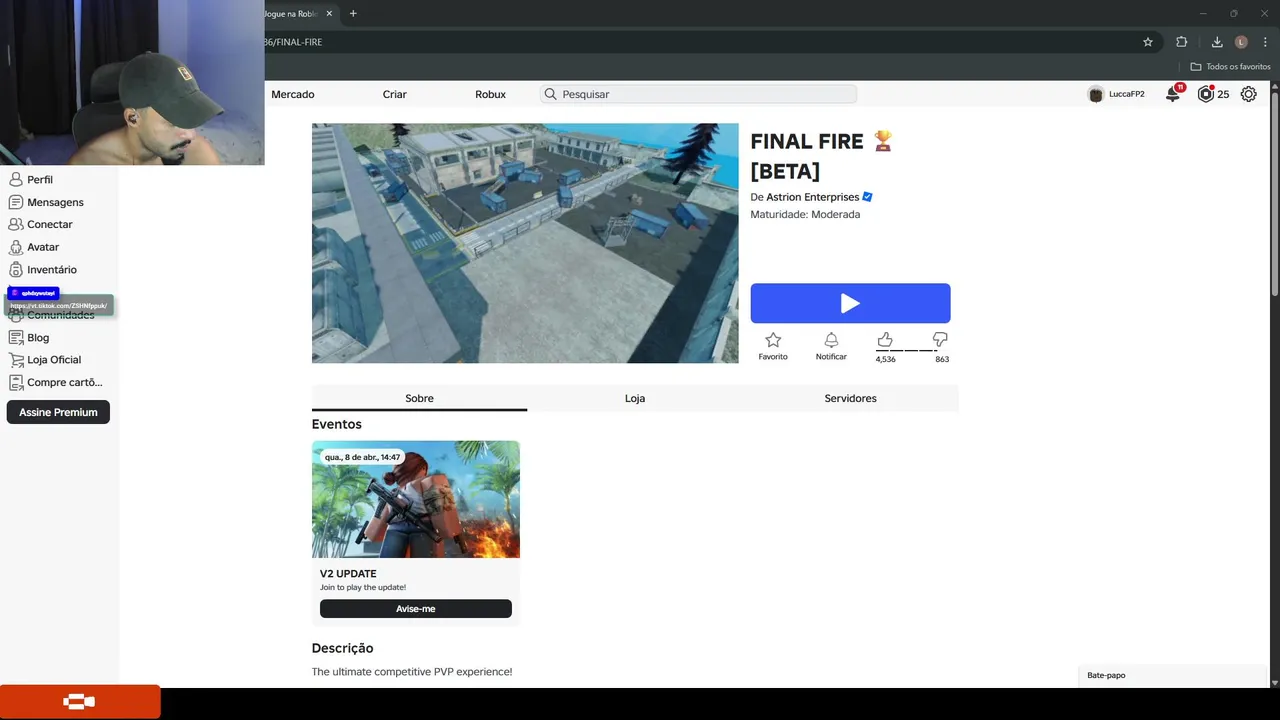The image size is (1280, 720).
Task: Click the game preview thumbnail image
Action: point(525,243)
